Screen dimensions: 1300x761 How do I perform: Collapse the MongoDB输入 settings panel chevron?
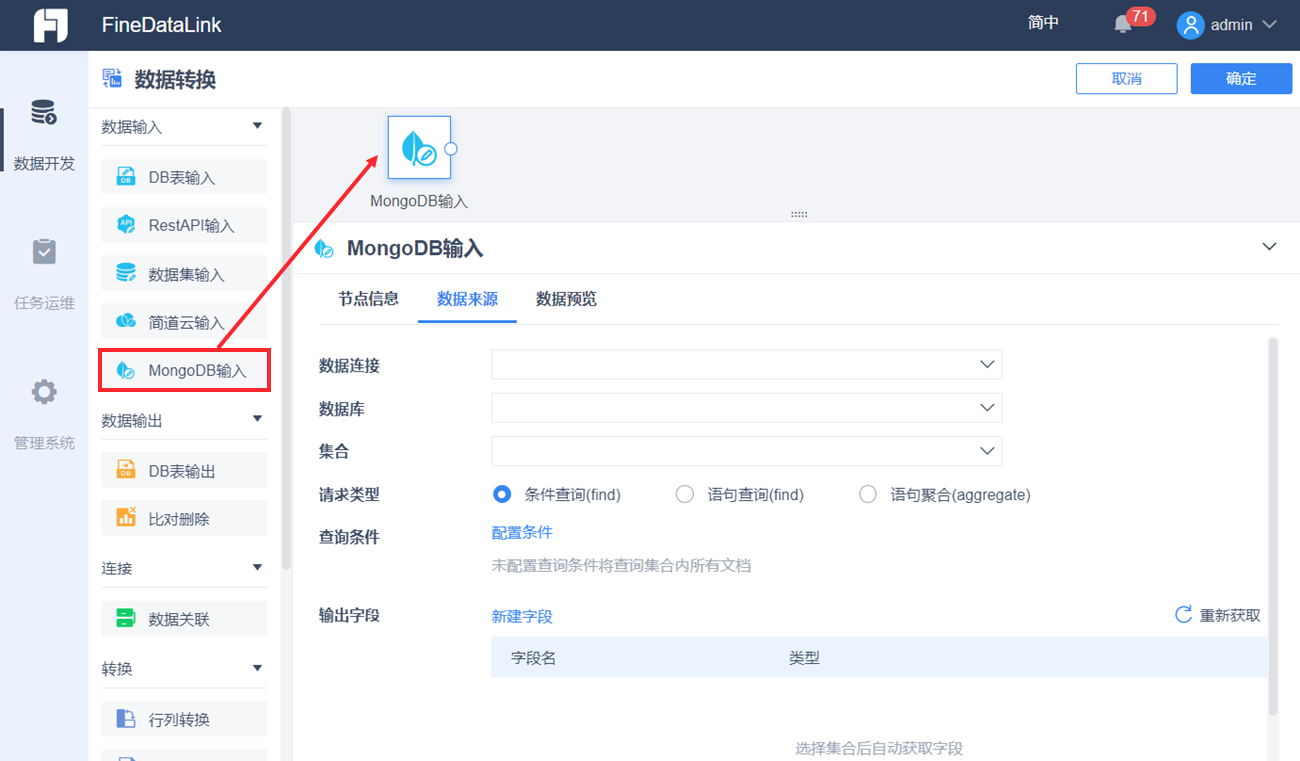pyautogui.click(x=1270, y=246)
